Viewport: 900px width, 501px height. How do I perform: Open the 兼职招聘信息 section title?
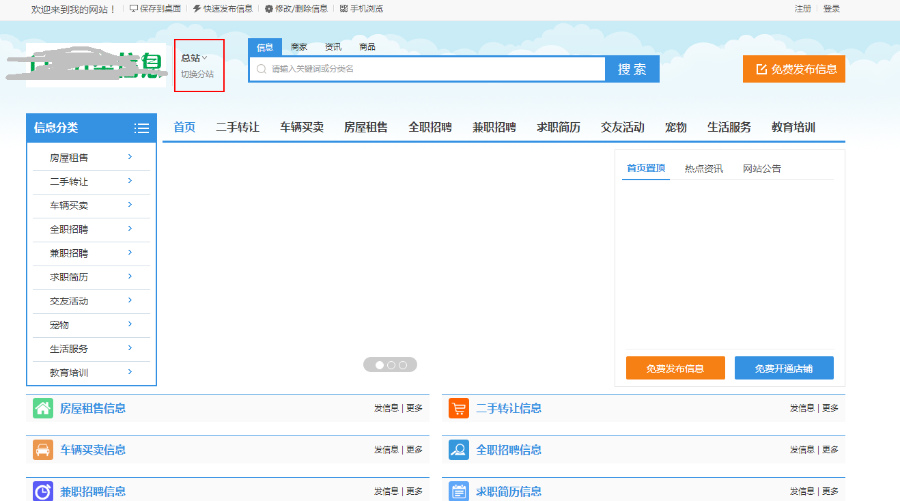(93, 491)
